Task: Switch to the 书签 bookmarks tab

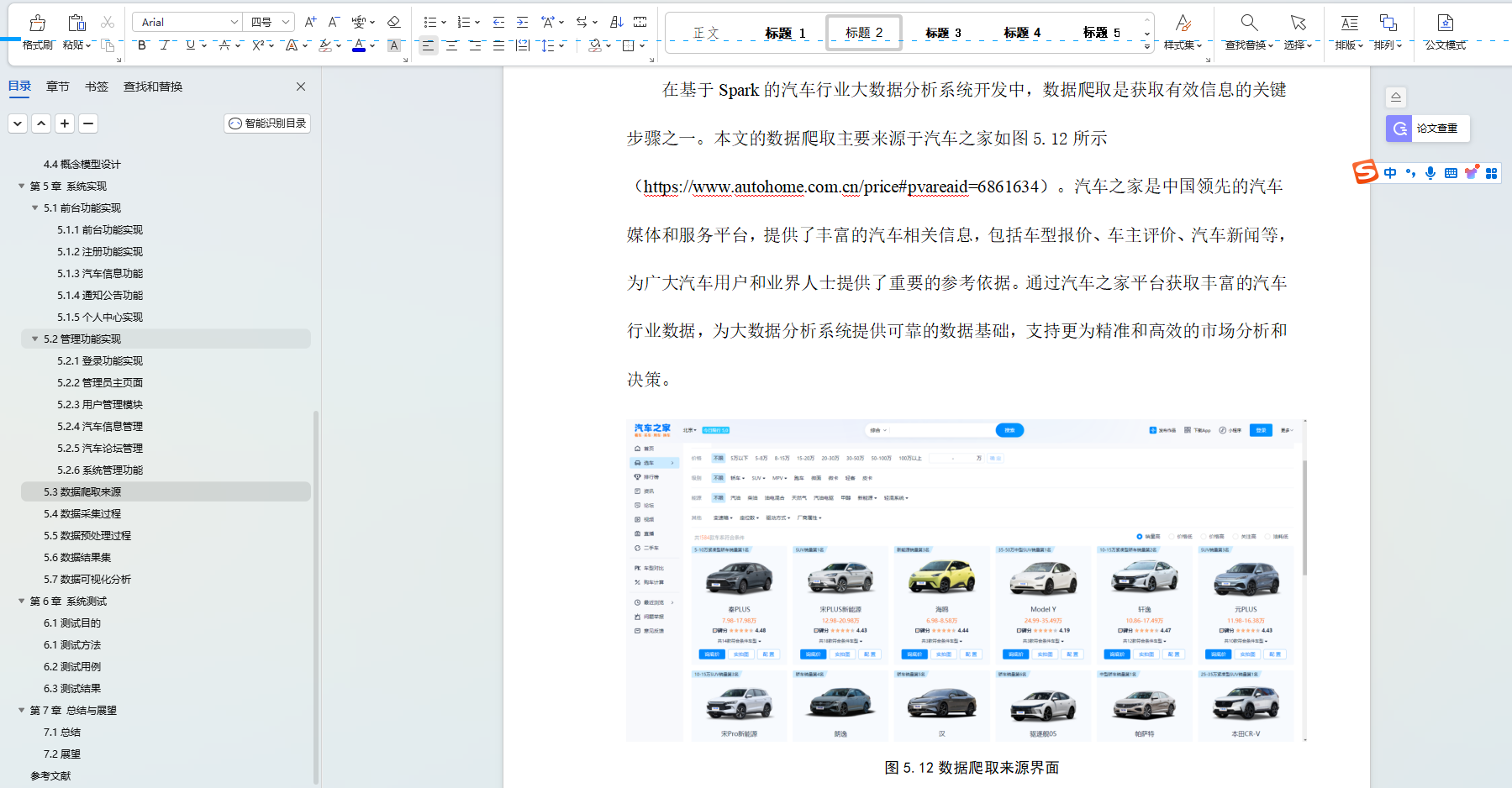Action: pos(97,87)
